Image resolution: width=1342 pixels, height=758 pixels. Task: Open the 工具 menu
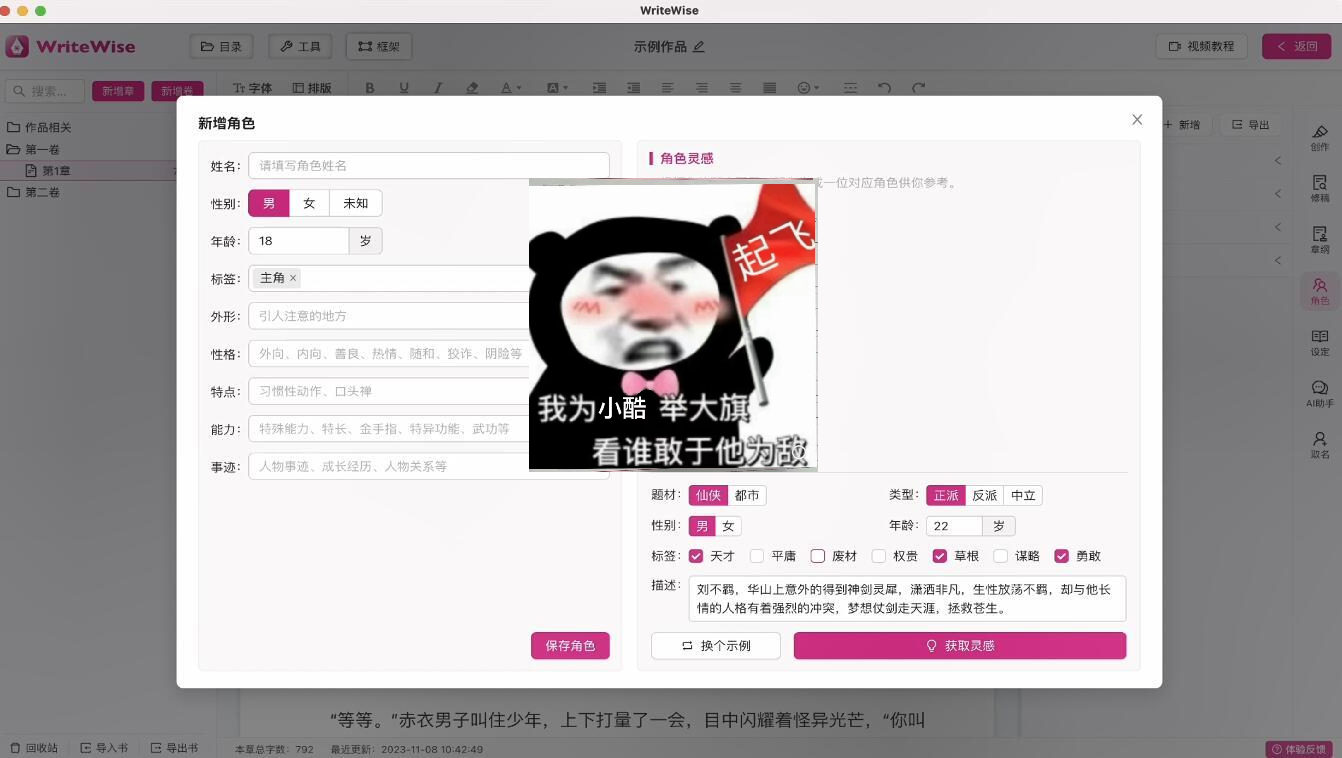(300, 46)
